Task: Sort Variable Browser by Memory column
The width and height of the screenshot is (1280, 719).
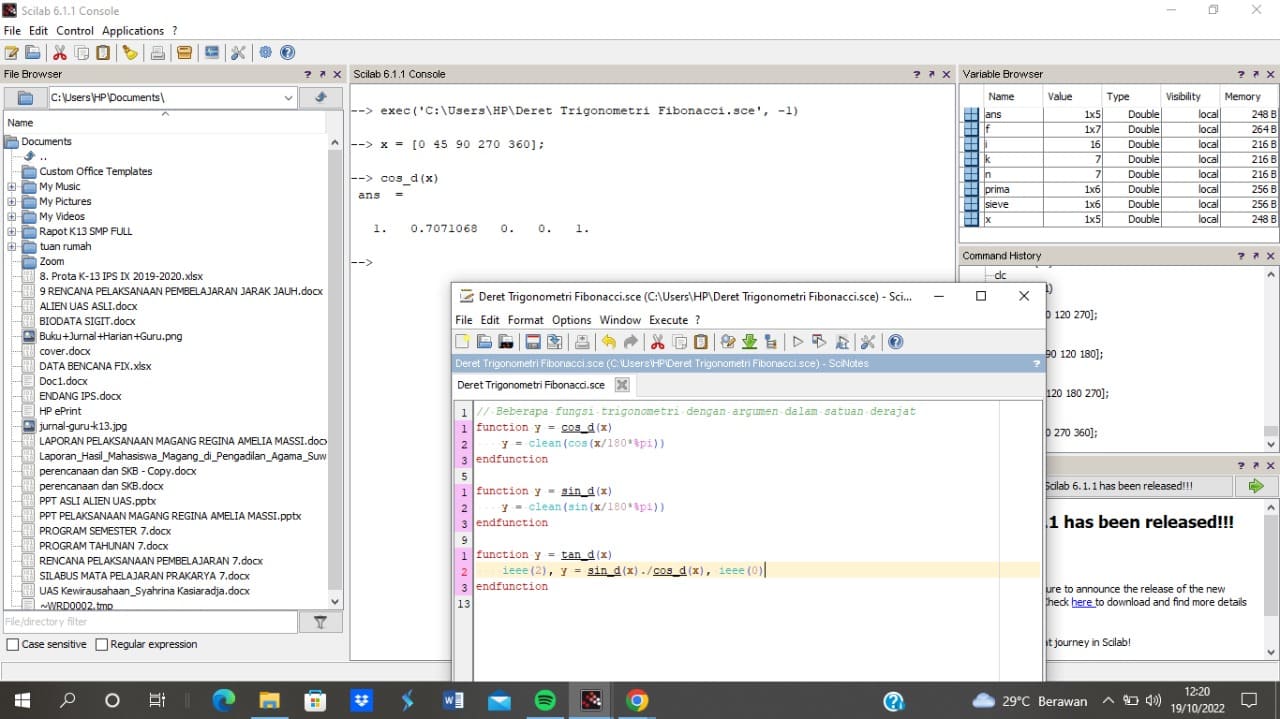Action: [x=1248, y=97]
